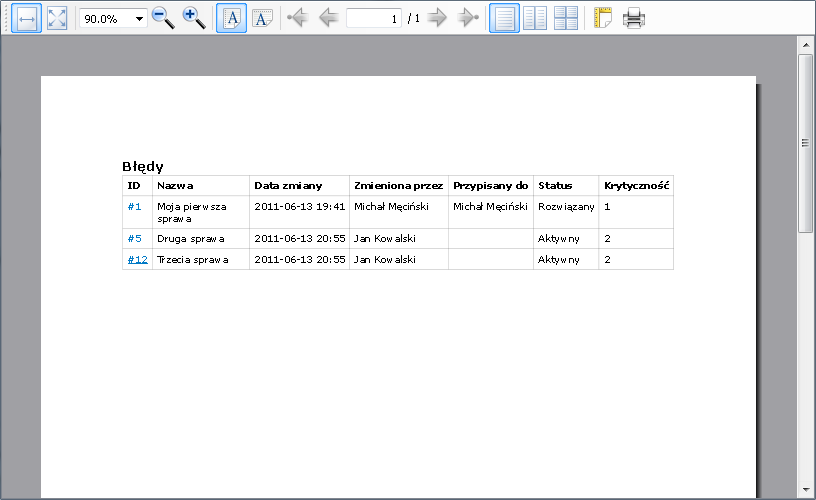Click the vertical scrollbar down arrow

point(805,489)
